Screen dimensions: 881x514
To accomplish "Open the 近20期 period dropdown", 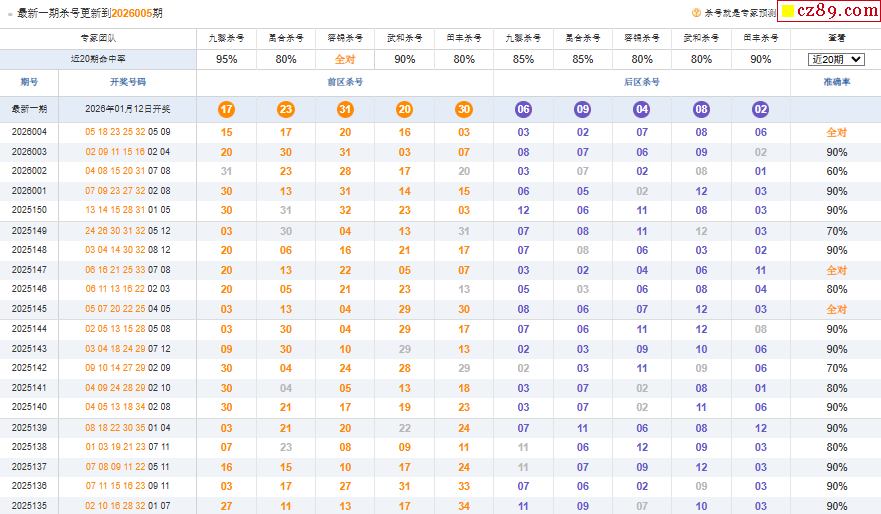I will click(836, 59).
